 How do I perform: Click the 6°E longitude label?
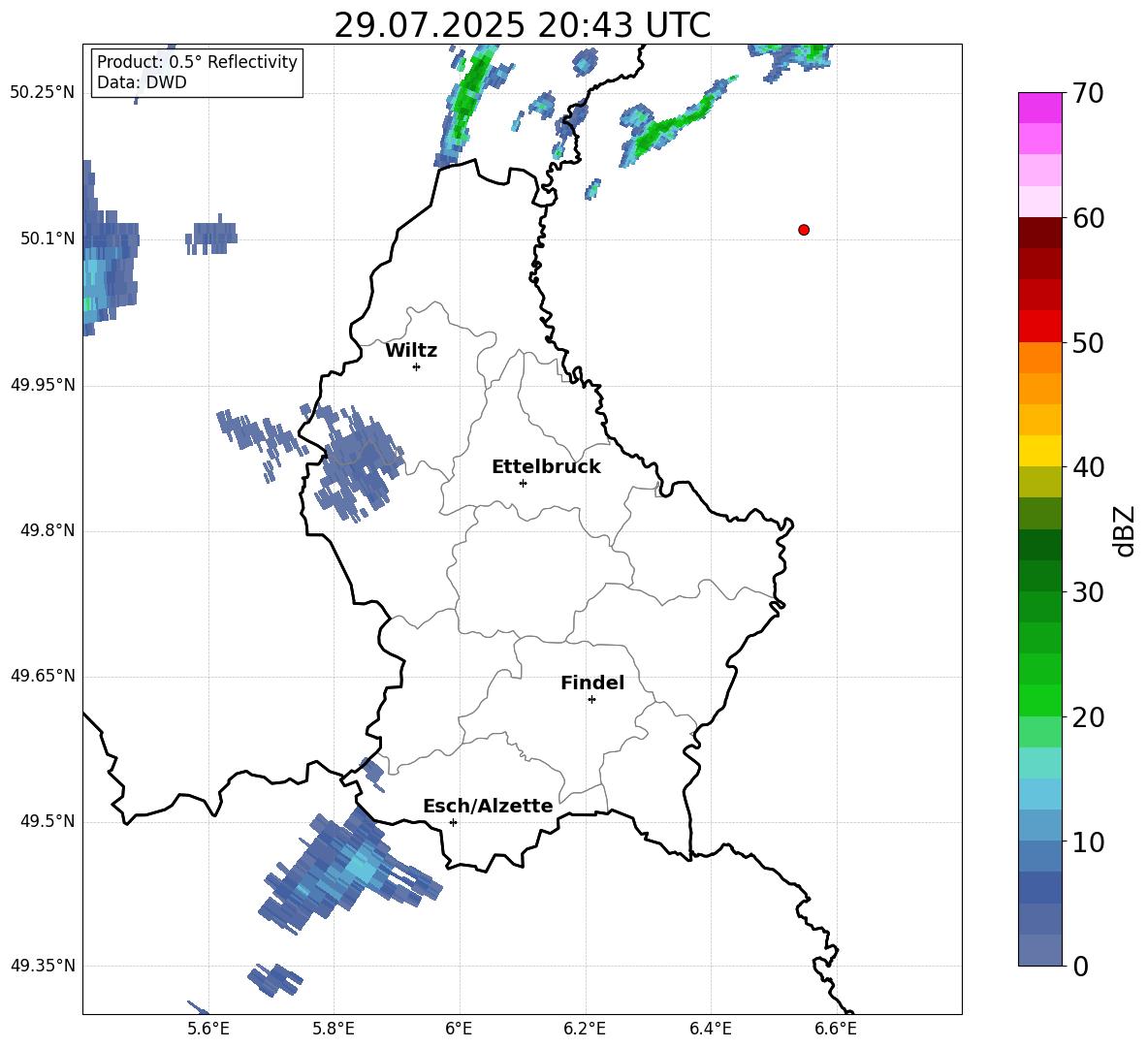(459, 1029)
